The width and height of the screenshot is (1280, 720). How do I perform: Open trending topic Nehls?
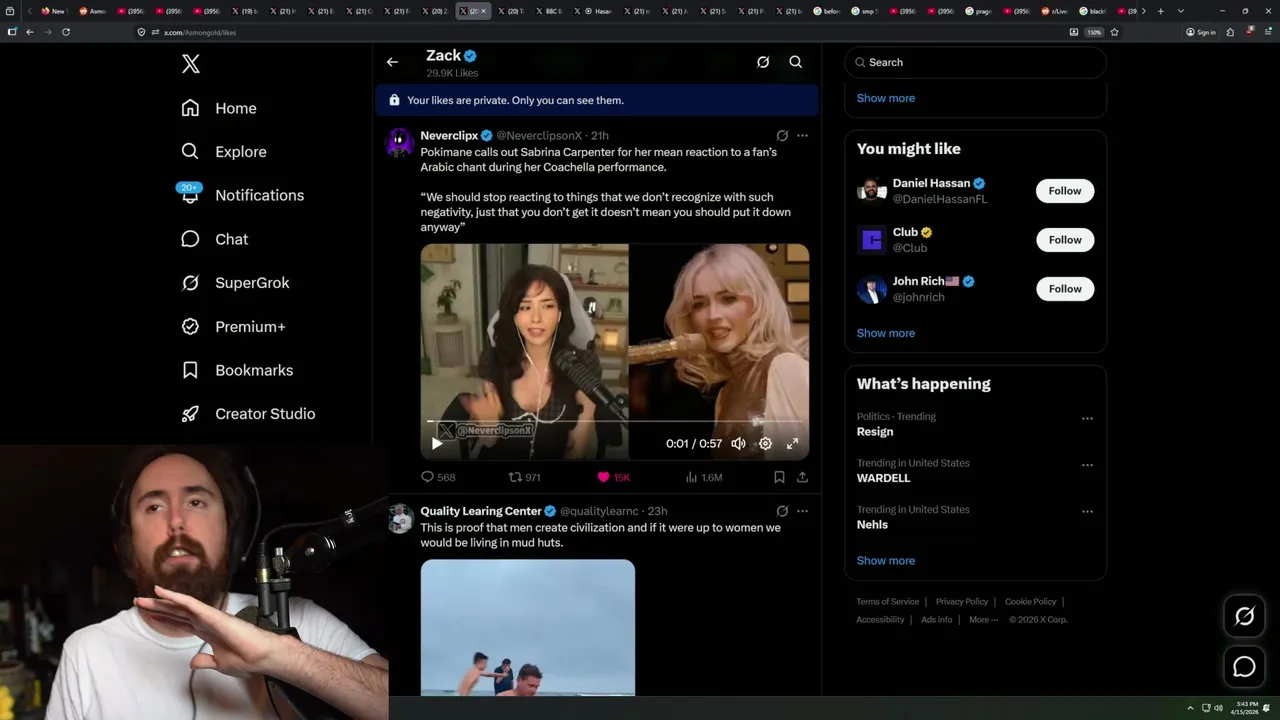tap(872, 524)
